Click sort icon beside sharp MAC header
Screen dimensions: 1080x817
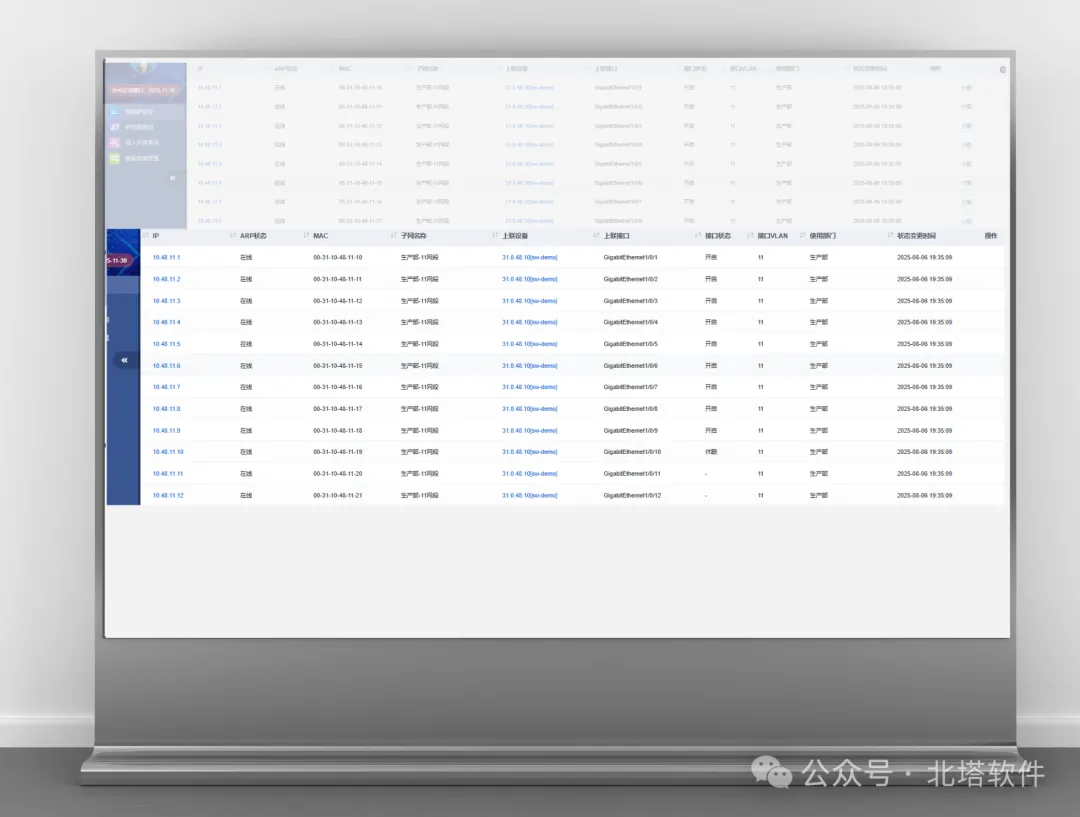[306, 236]
